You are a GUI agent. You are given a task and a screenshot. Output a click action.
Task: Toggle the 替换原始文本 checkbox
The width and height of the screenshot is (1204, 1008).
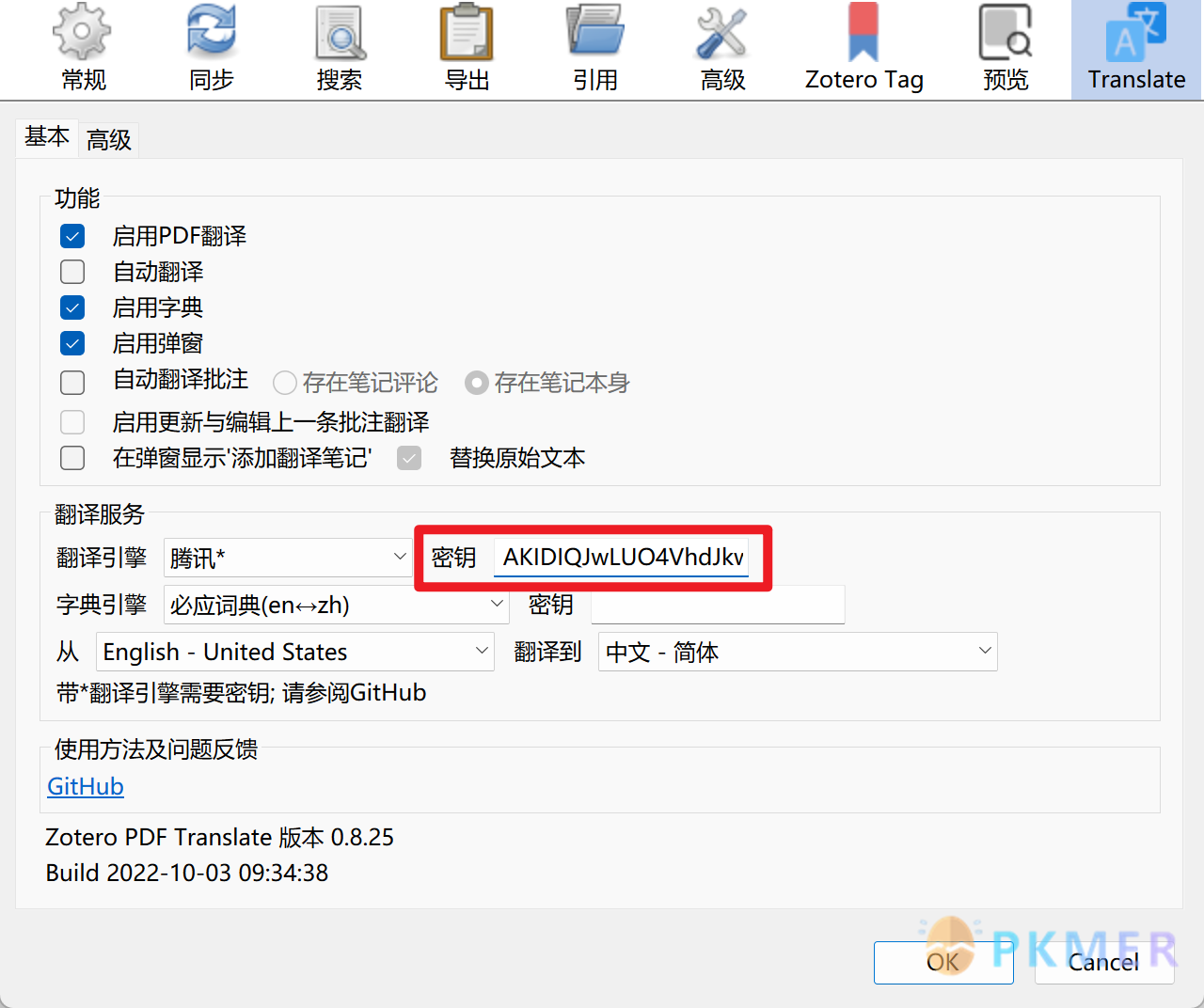[x=409, y=458]
